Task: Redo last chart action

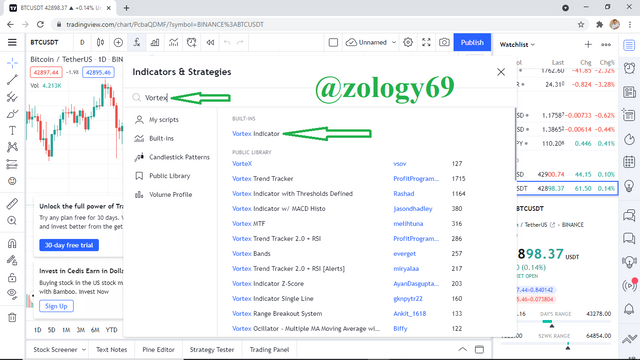Action: coord(240,42)
